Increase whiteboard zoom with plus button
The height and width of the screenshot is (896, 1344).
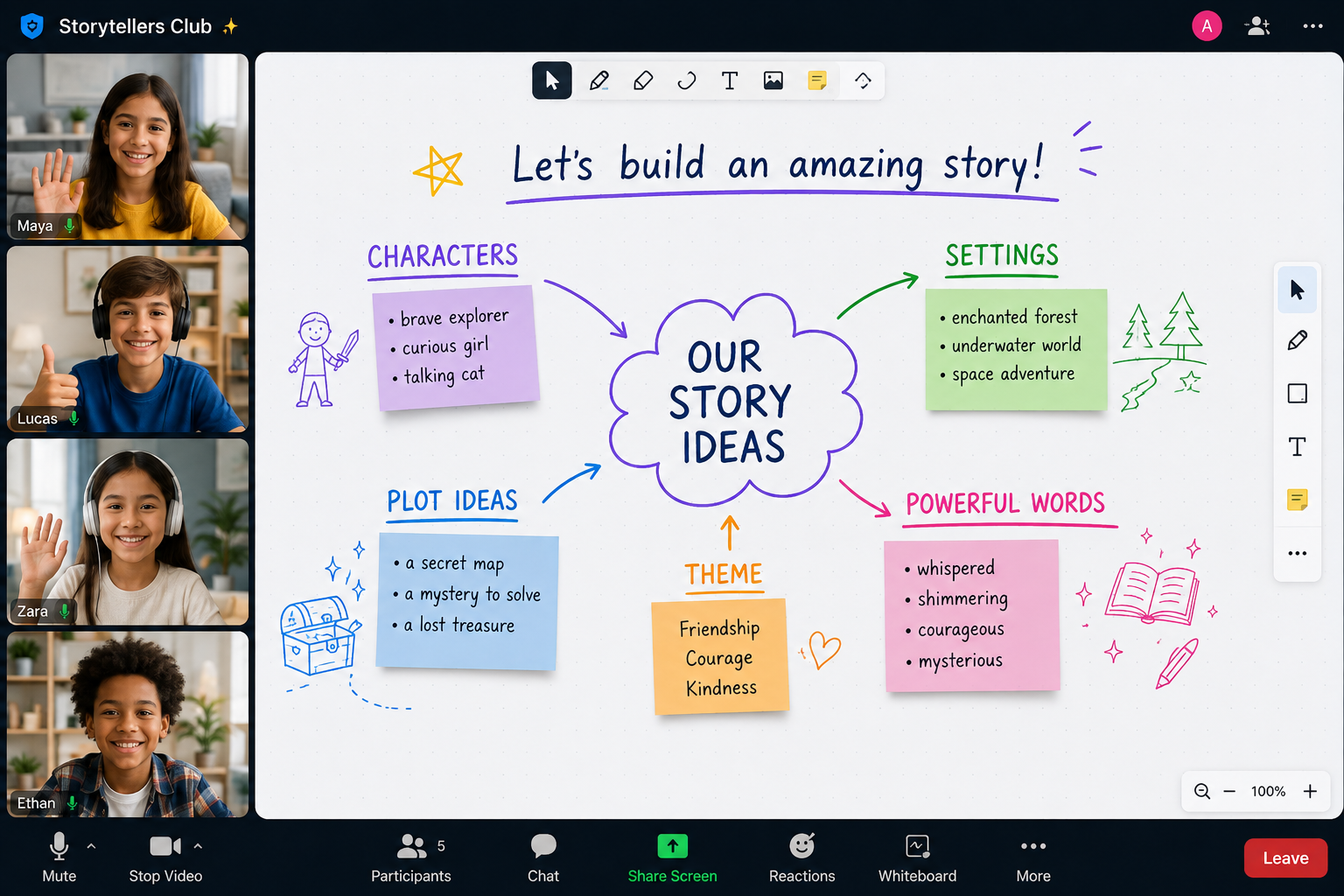coord(1310,791)
